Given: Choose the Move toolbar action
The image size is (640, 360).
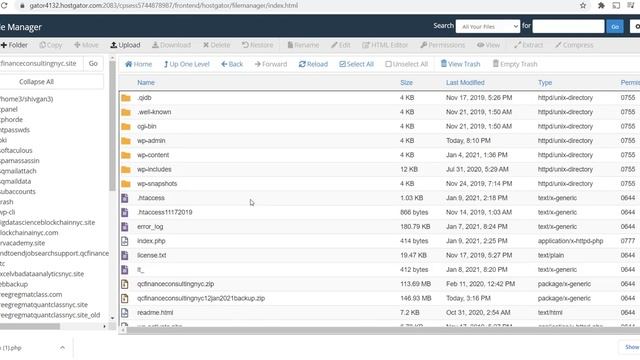Looking at the screenshot, I should coord(86,45).
